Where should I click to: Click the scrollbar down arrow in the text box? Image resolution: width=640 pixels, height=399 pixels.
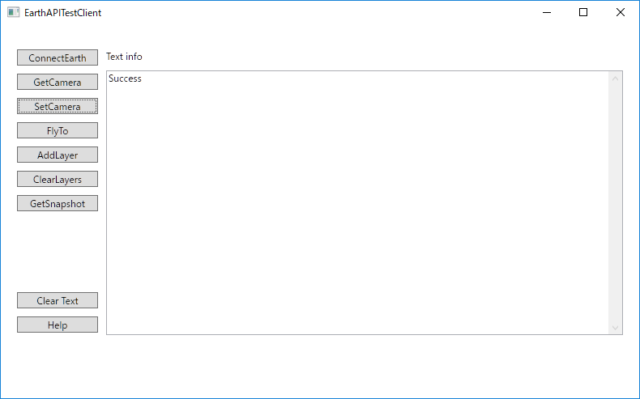[615, 328]
